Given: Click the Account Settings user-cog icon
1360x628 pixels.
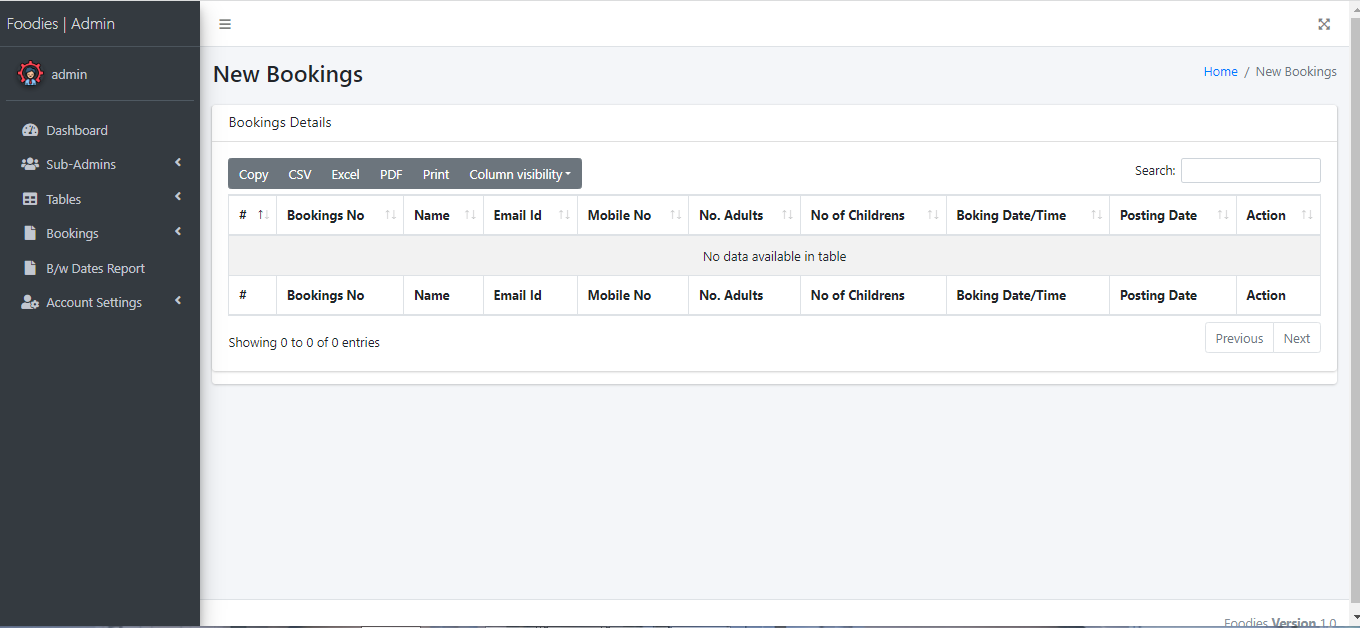Looking at the screenshot, I should (30, 302).
